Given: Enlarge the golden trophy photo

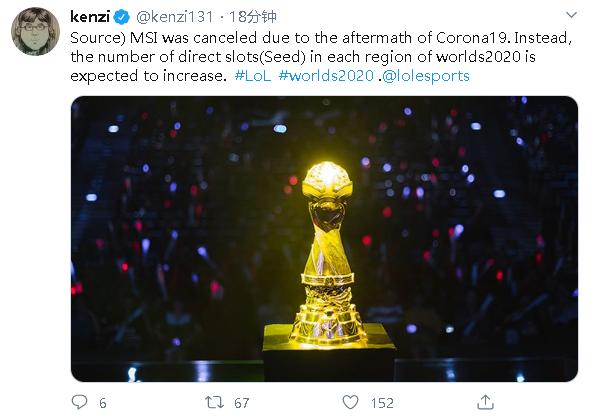Looking at the screenshot, I should pyautogui.click(x=324, y=239).
